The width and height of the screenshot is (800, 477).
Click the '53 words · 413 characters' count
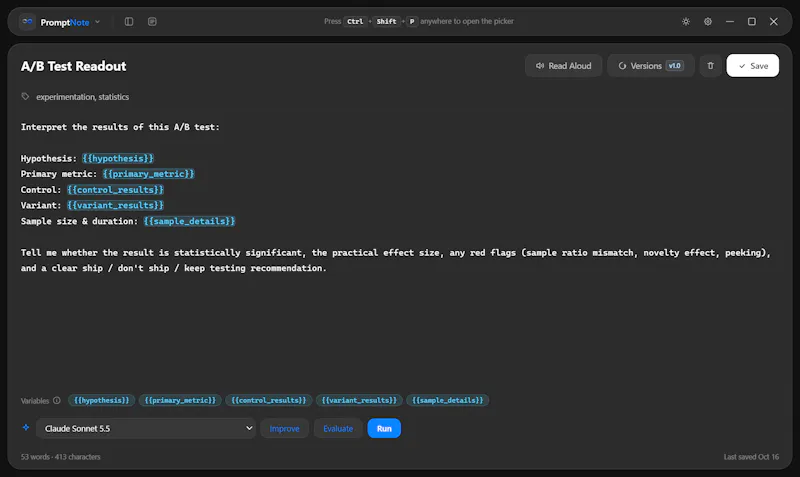point(61,457)
